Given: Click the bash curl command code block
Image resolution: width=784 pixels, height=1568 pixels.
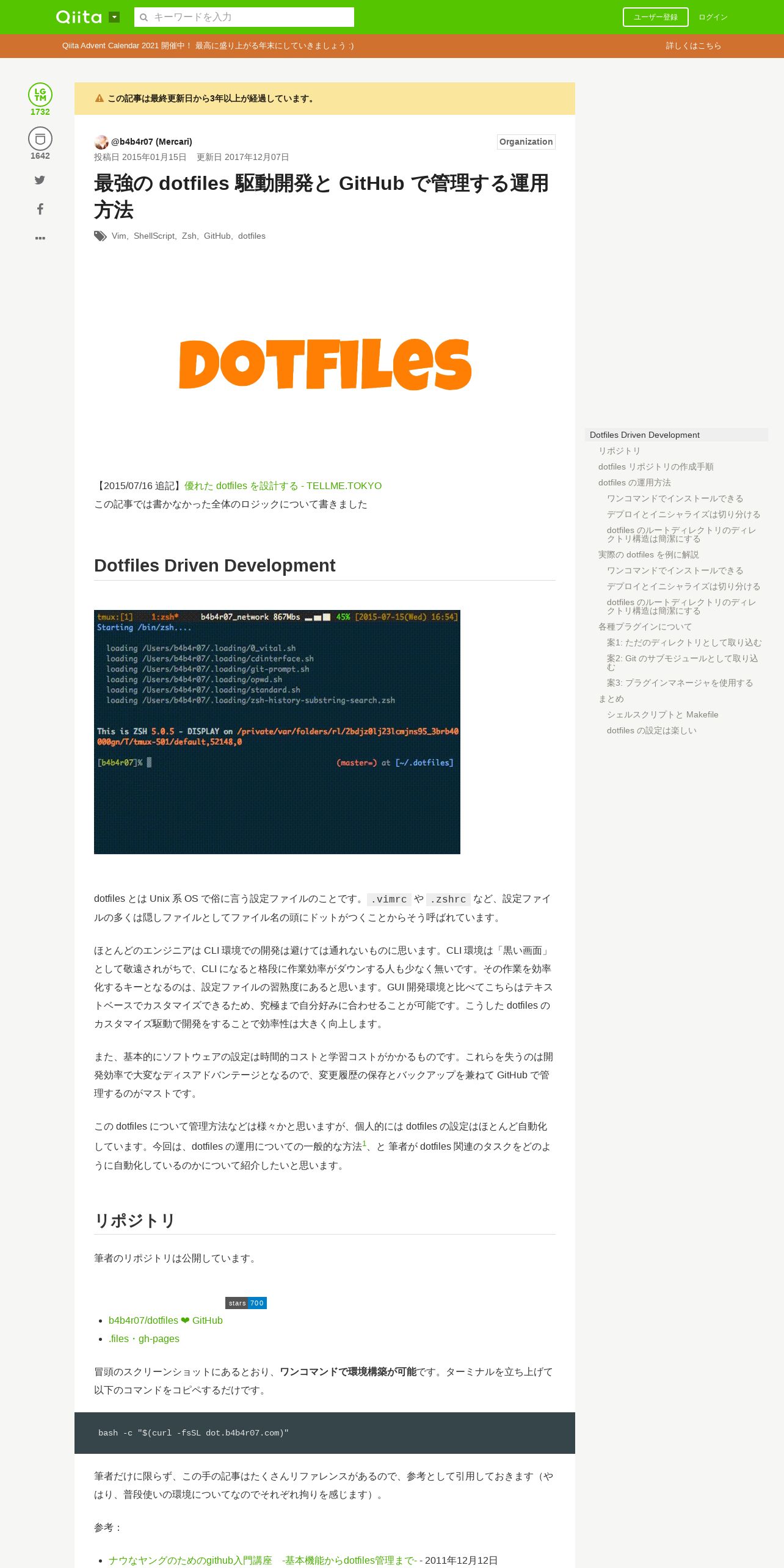Looking at the screenshot, I should tap(325, 1433).
